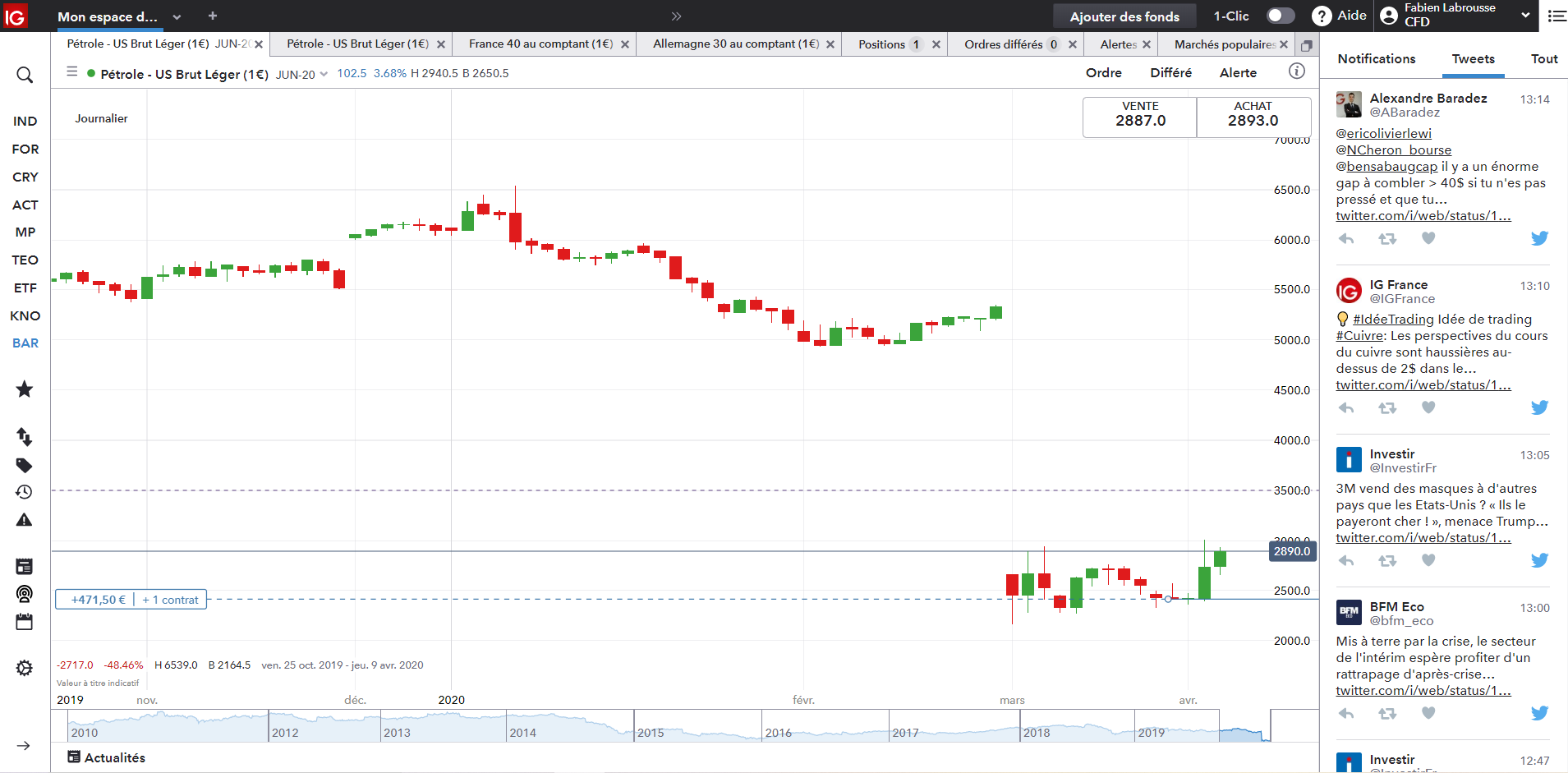
Task: Expand the double-chevron overflow in the top bar
Action: 676,16
